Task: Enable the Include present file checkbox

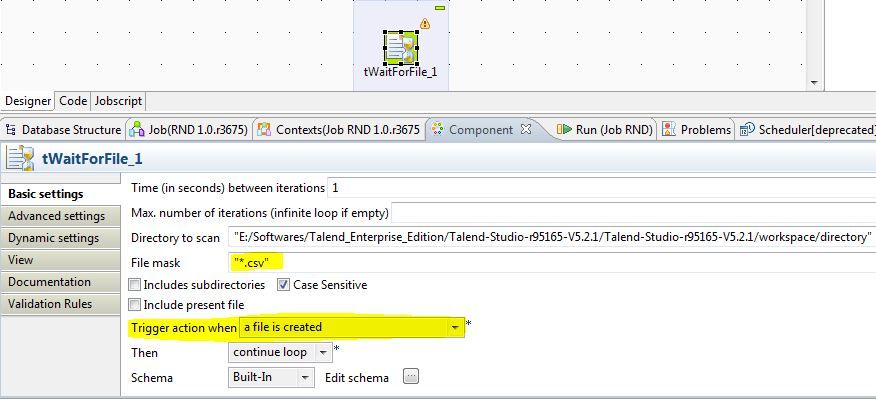Action: [x=135, y=305]
